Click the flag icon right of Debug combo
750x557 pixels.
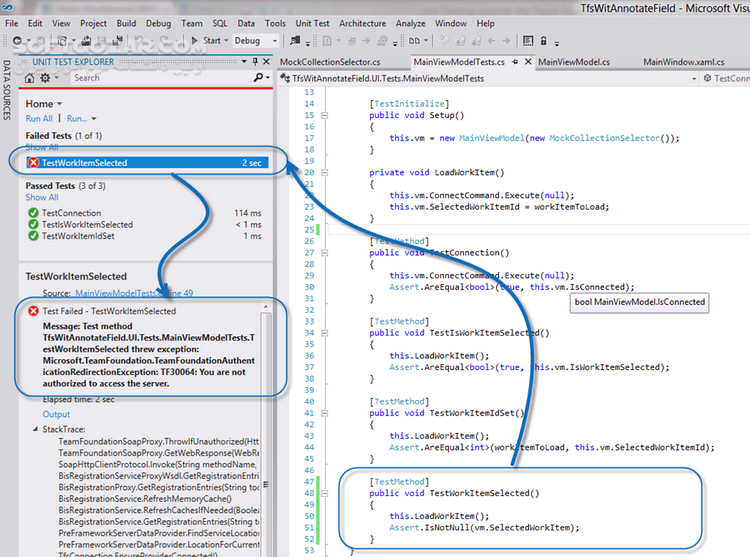pyautogui.click(x=295, y=41)
